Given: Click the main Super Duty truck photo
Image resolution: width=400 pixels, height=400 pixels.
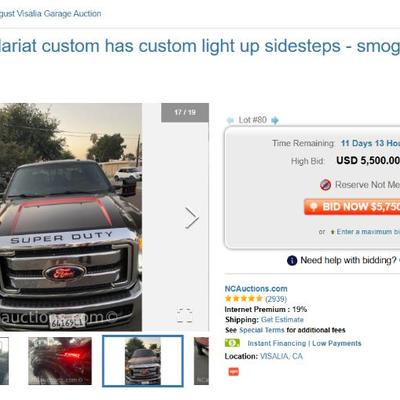Looking at the screenshot, I should tap(71, 217).
